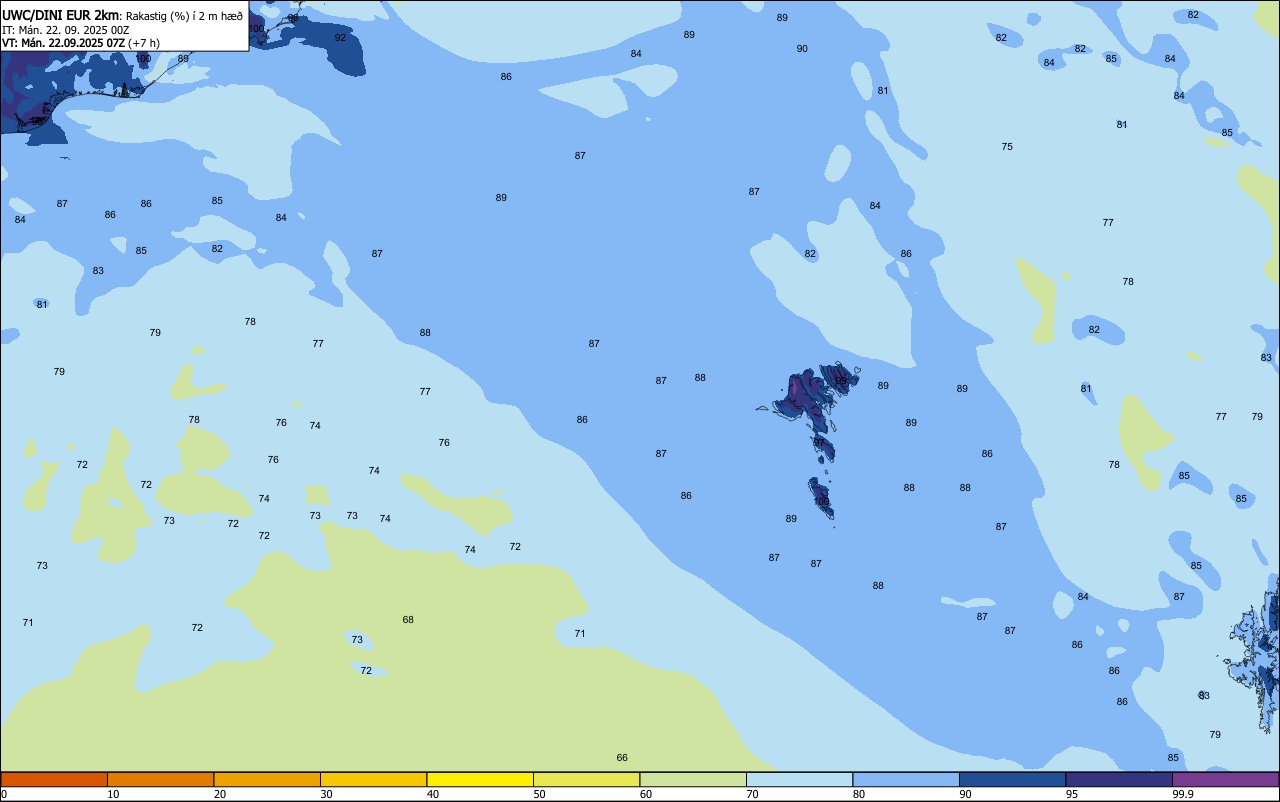
Task: Click the 95–99.9 deep indigo legend swatch
Action: coord(1119,779)
